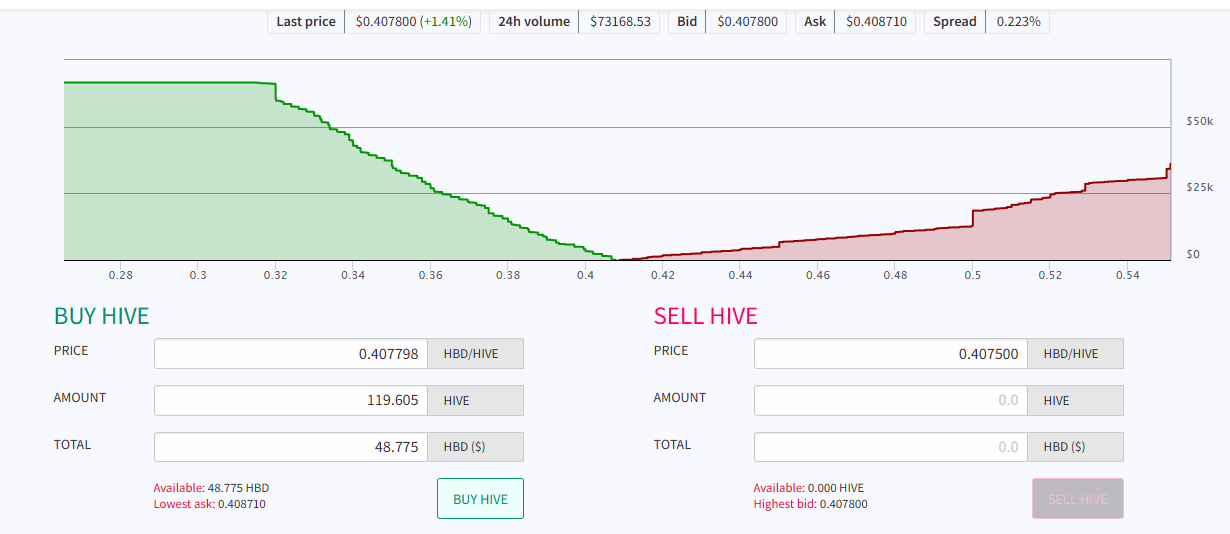Click the HIVE unit on buy amount
This screenshot has height=534, width=1230.
475,400
